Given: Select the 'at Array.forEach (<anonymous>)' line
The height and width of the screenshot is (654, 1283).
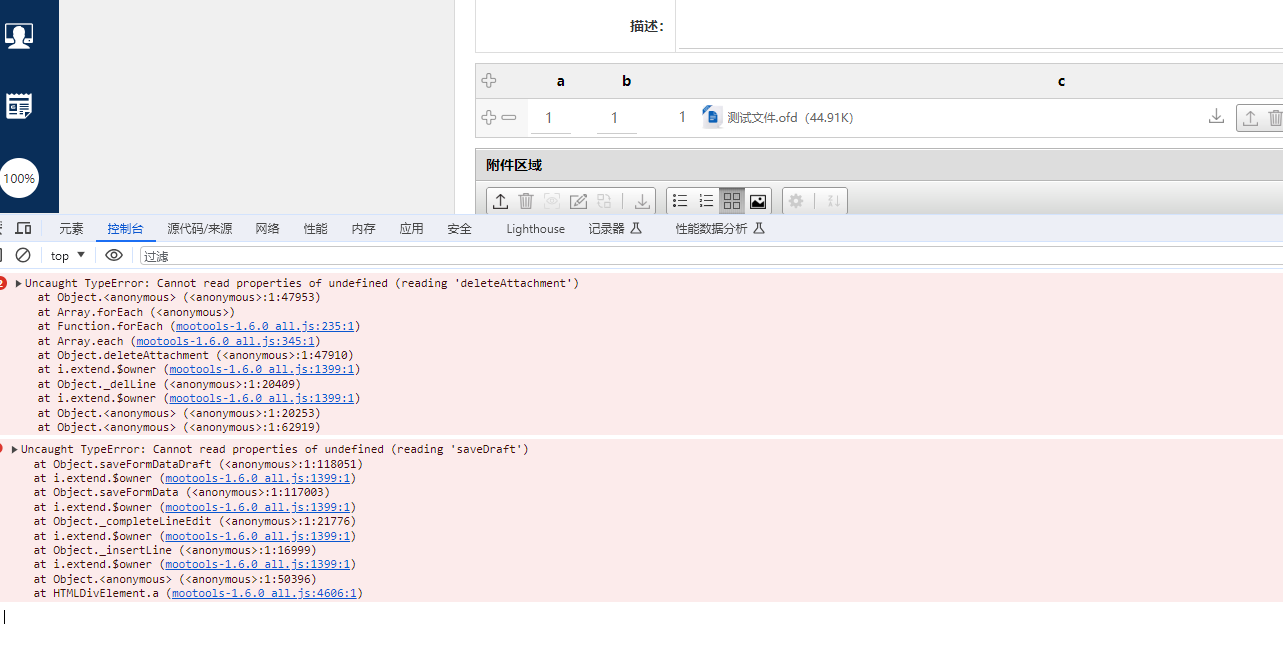Looking at the screenshot, I should (136, 312).
